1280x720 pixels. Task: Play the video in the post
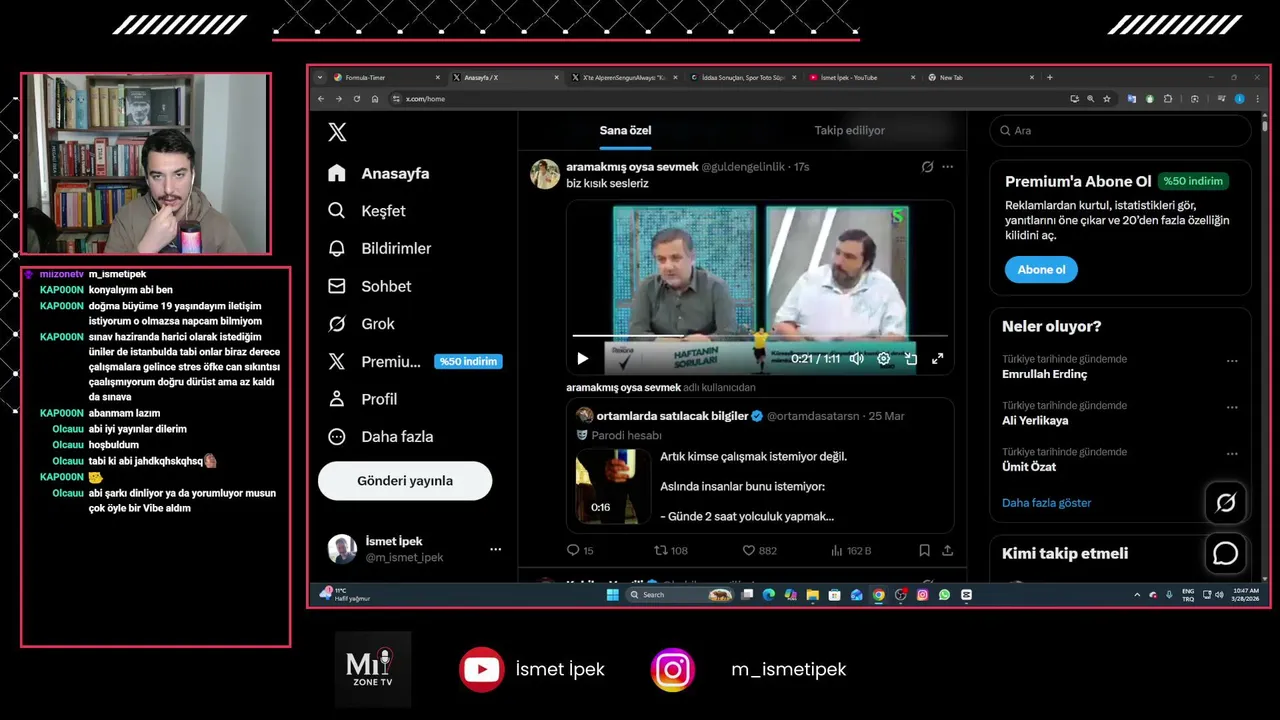tap(582, 358)
